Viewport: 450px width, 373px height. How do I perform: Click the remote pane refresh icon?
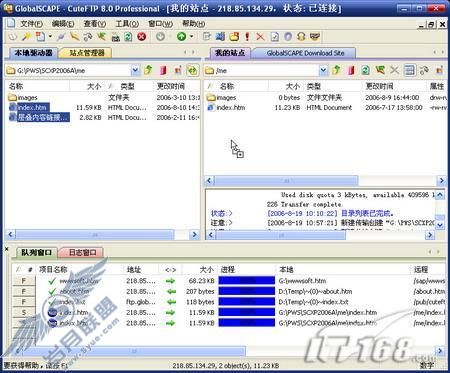[365, 70]
